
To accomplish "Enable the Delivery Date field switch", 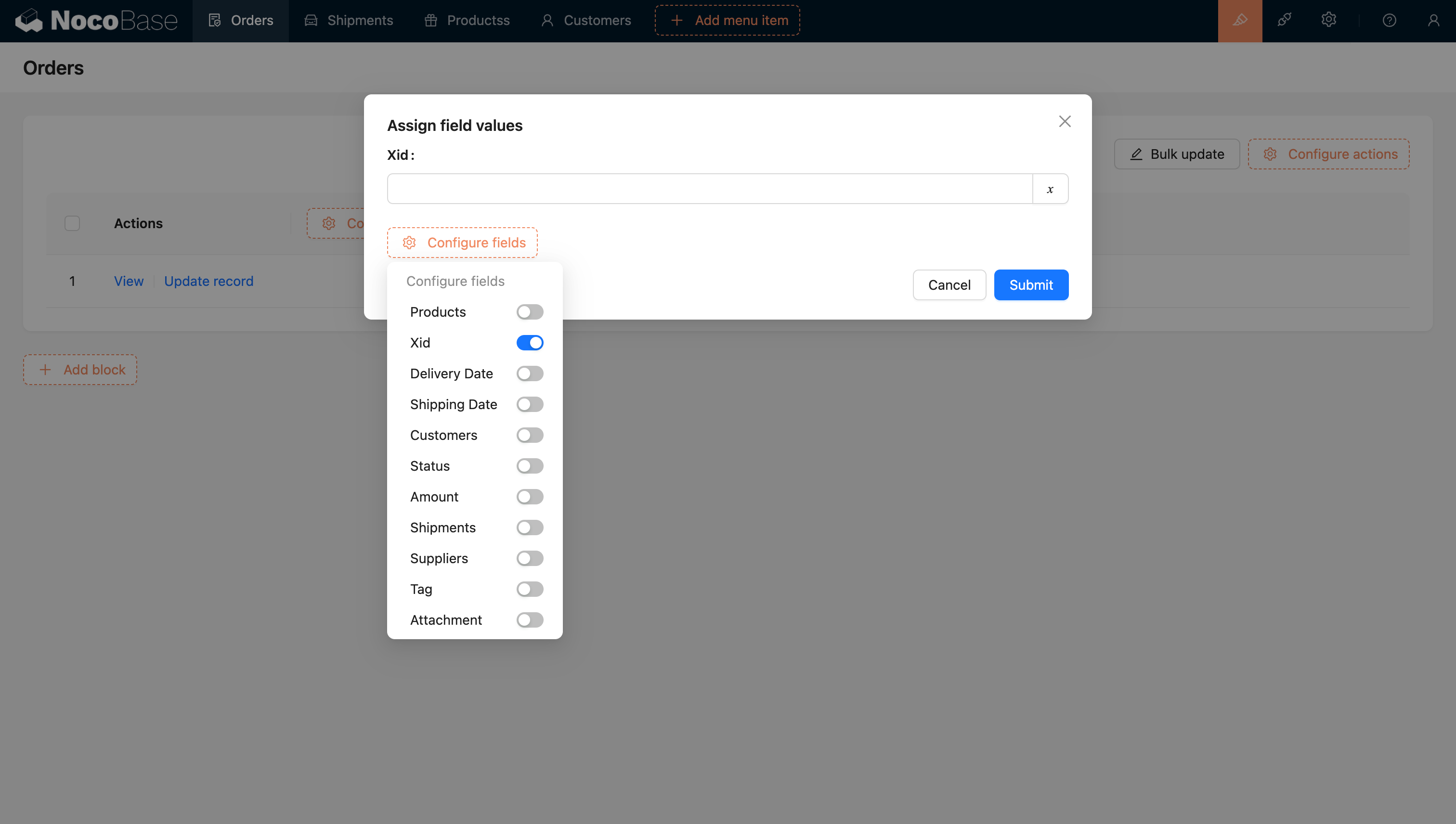I will coord(529,373).
